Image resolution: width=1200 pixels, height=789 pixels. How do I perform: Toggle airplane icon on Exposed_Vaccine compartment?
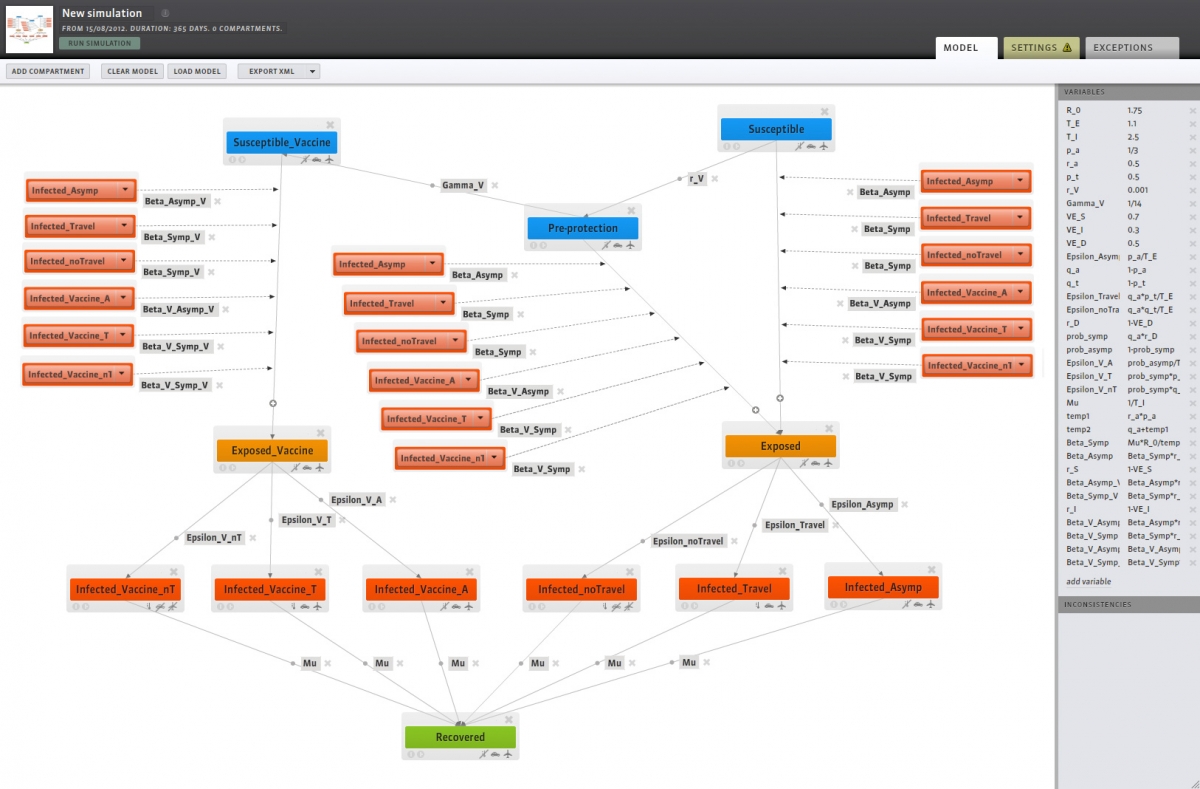[318, 466]
